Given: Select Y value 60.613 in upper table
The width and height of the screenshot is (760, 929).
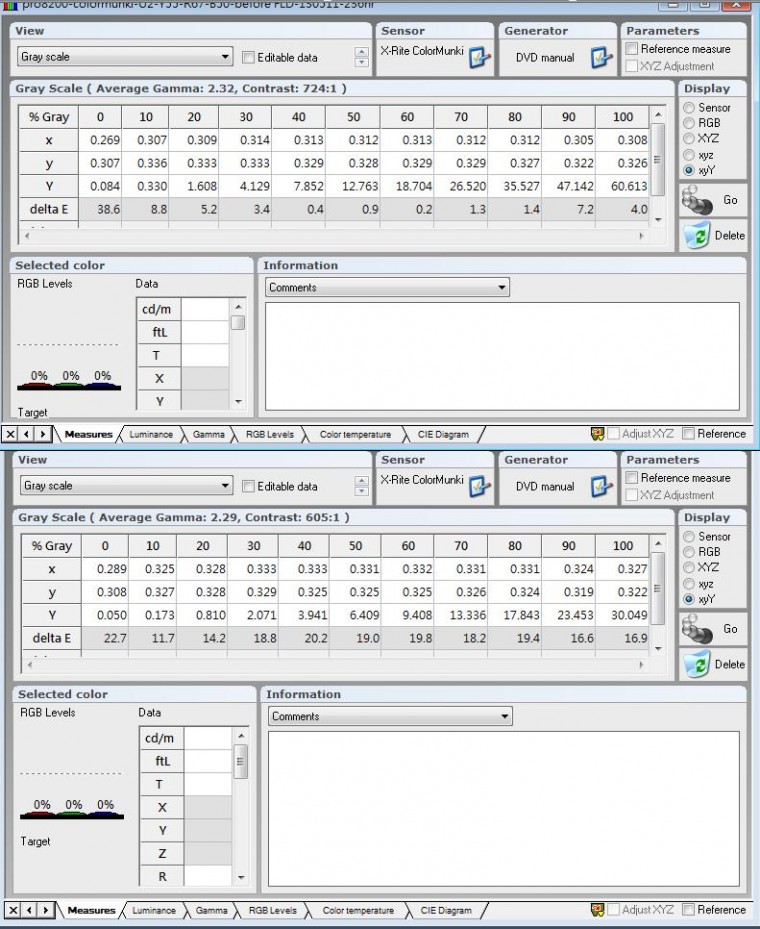Looking at the screenshot, I should pos(623,186).
